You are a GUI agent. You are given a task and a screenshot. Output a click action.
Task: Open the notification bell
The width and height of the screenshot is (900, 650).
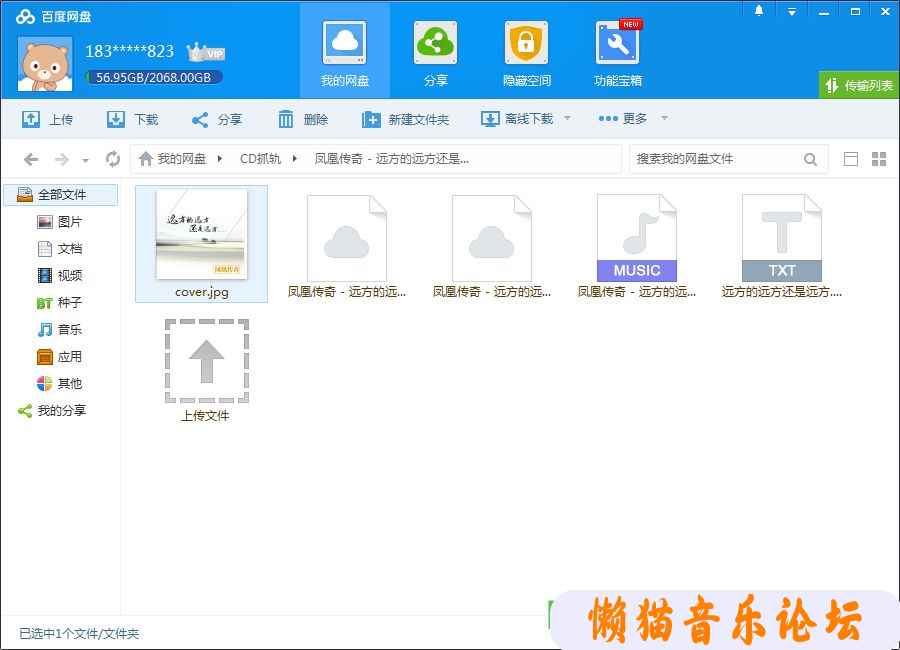tap(759, 11)
